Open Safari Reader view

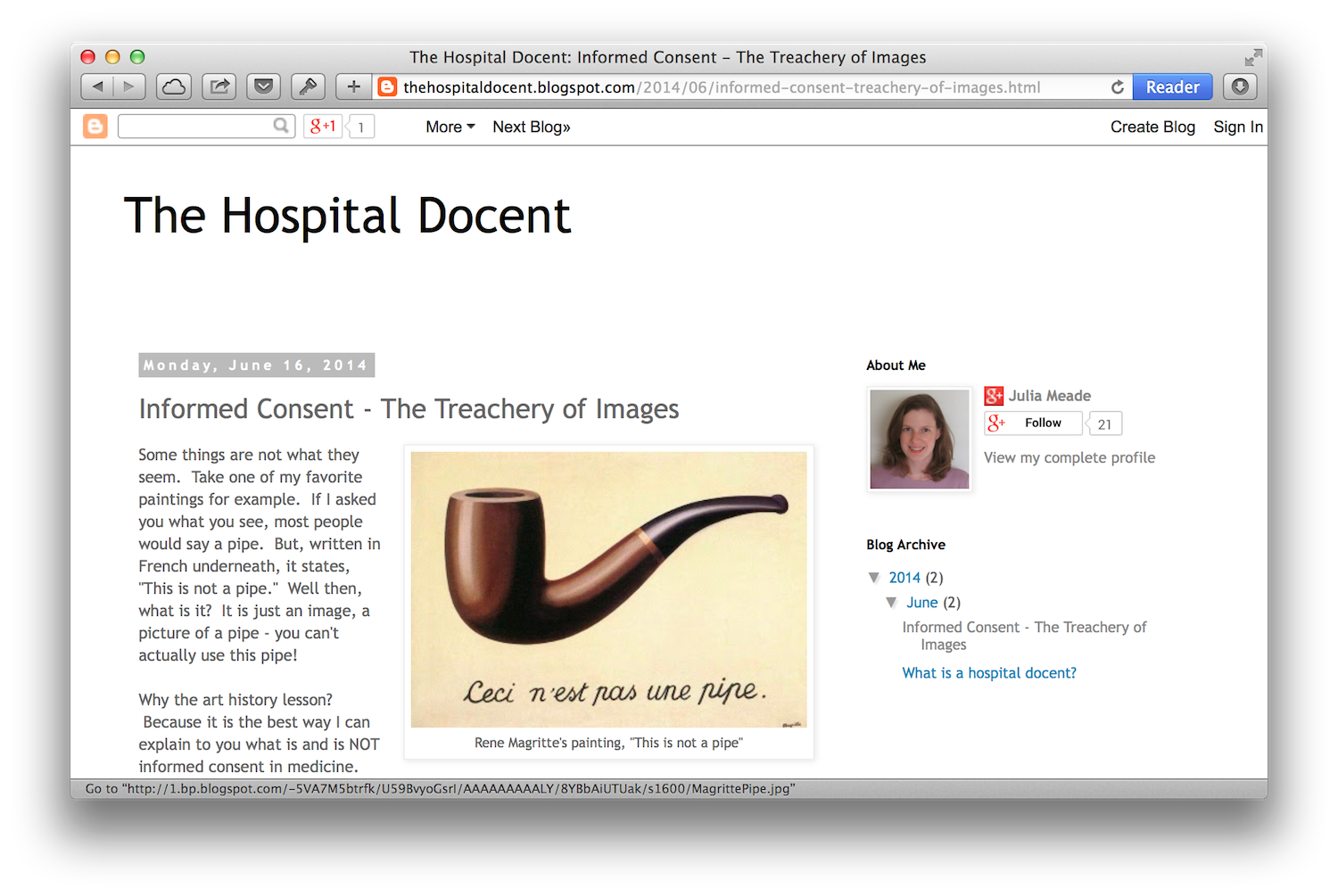[x=1172, y=86]
